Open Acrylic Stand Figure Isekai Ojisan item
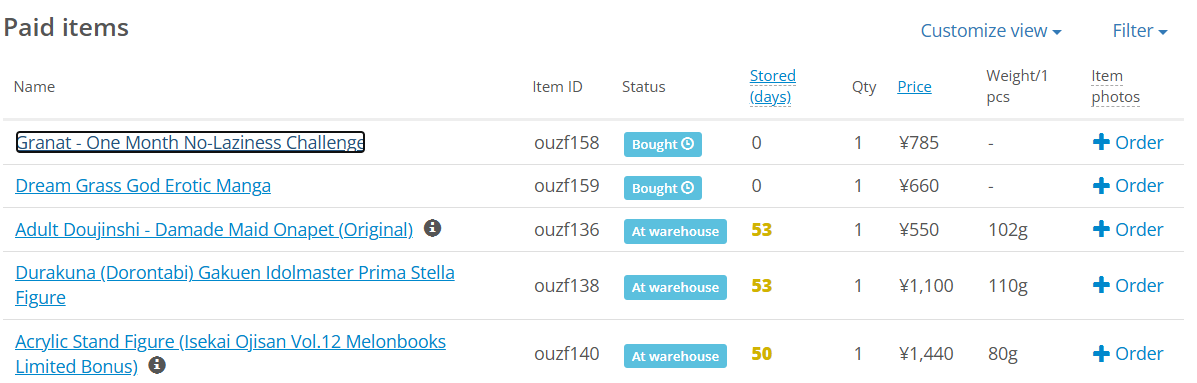 coord(231,354)
